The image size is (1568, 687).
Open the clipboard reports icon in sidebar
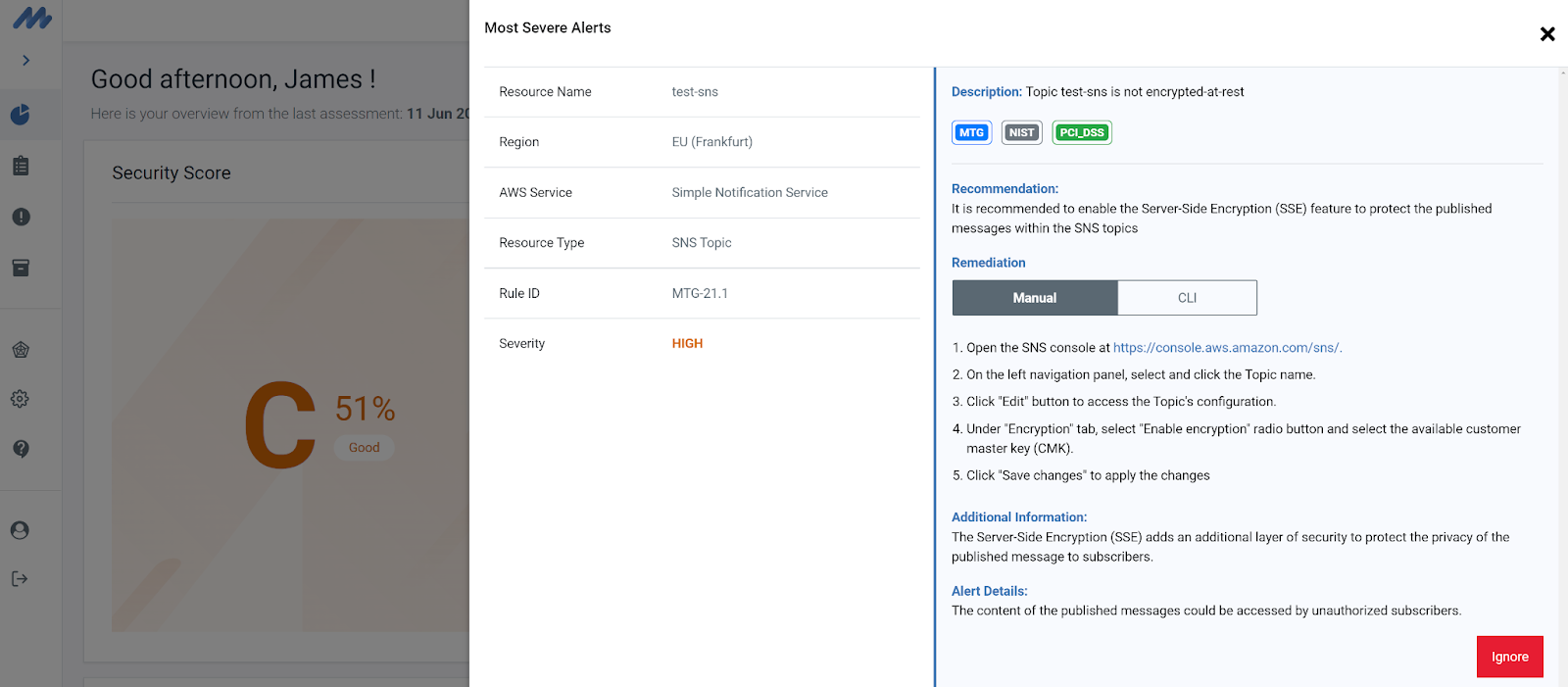pyautogui.click(x=21, y=166)
